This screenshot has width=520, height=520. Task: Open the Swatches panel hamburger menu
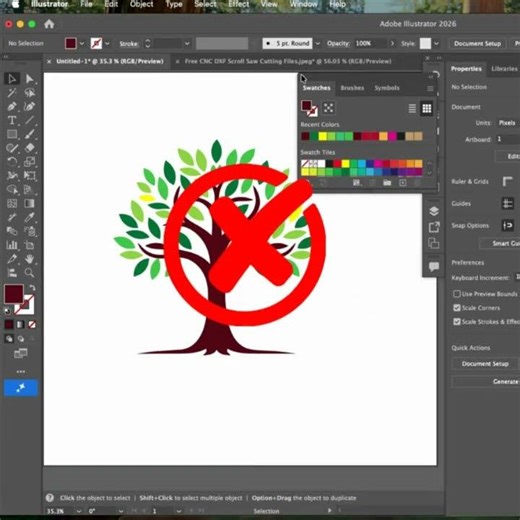(430, 88)
